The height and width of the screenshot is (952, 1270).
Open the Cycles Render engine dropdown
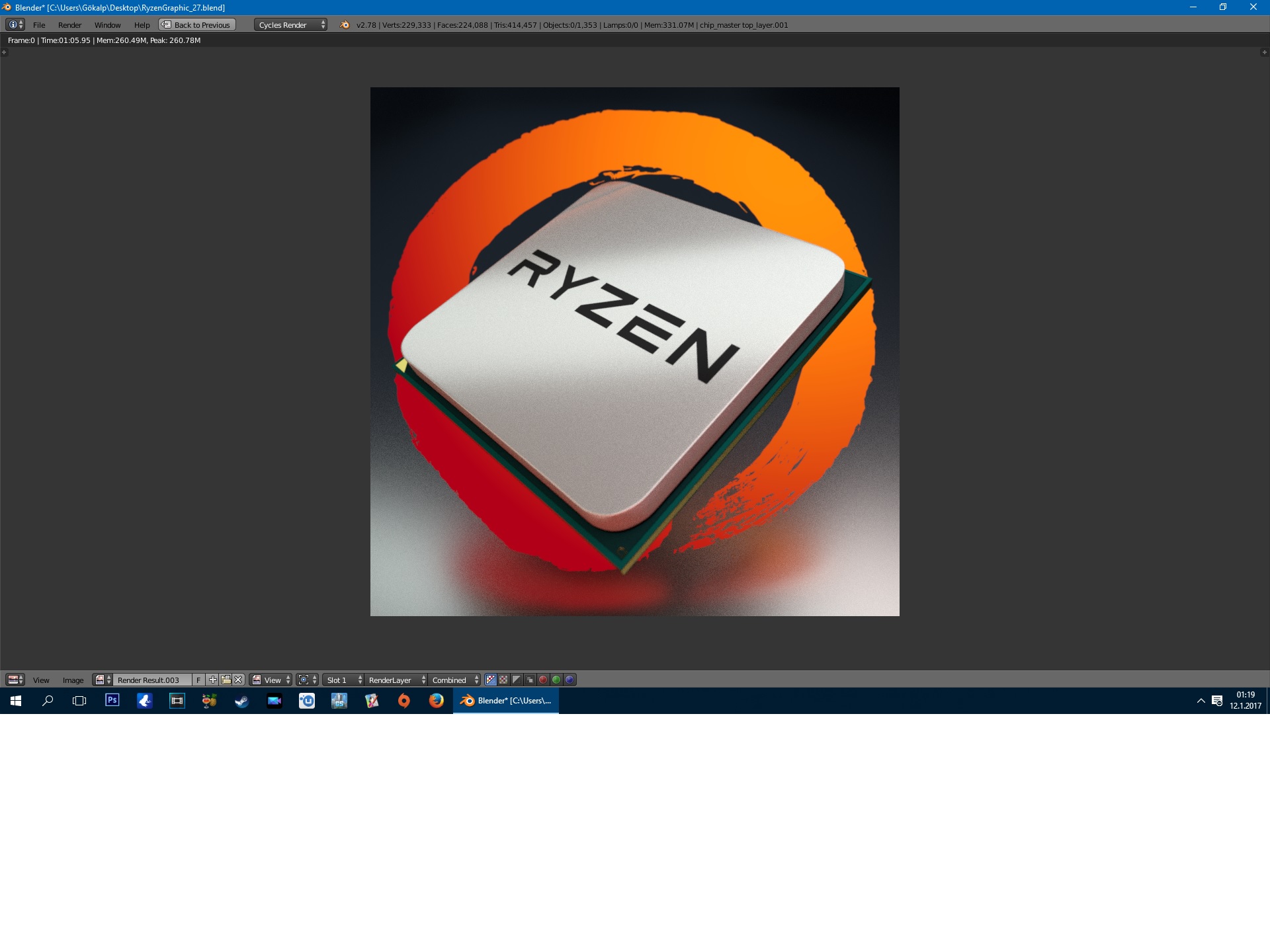click(290, 25)
